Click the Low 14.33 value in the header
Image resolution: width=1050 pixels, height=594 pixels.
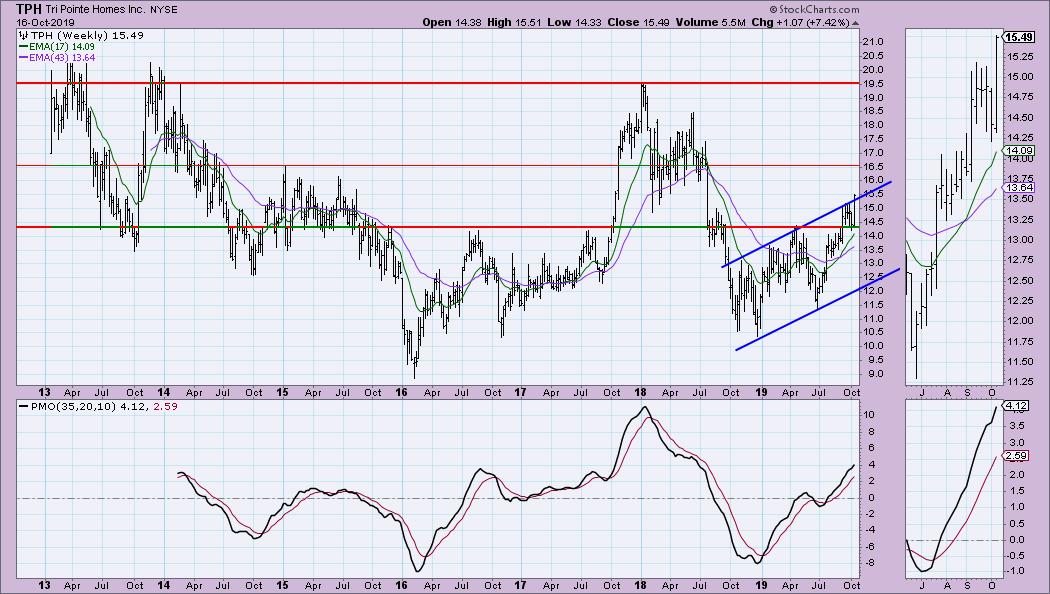(x=573, y=22)
